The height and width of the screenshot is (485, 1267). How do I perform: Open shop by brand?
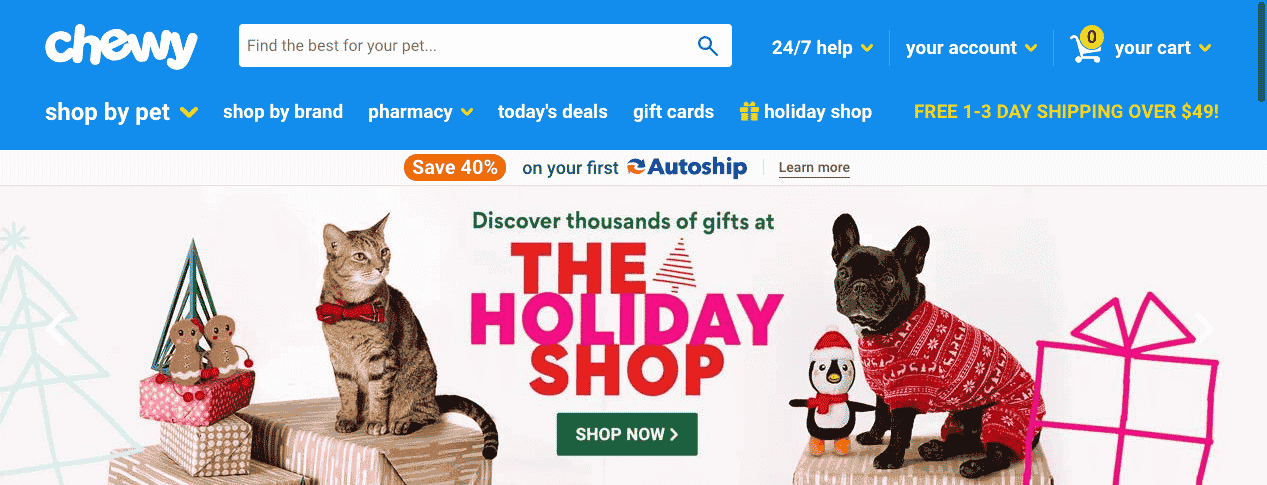tap(283, 112)
